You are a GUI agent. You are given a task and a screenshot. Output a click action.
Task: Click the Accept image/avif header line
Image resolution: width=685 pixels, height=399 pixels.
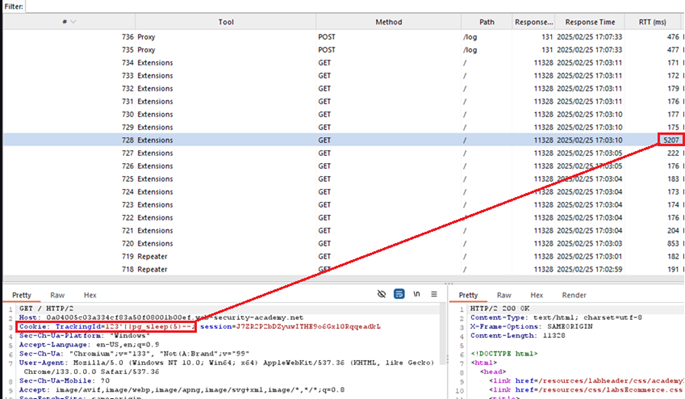[182, 390]
